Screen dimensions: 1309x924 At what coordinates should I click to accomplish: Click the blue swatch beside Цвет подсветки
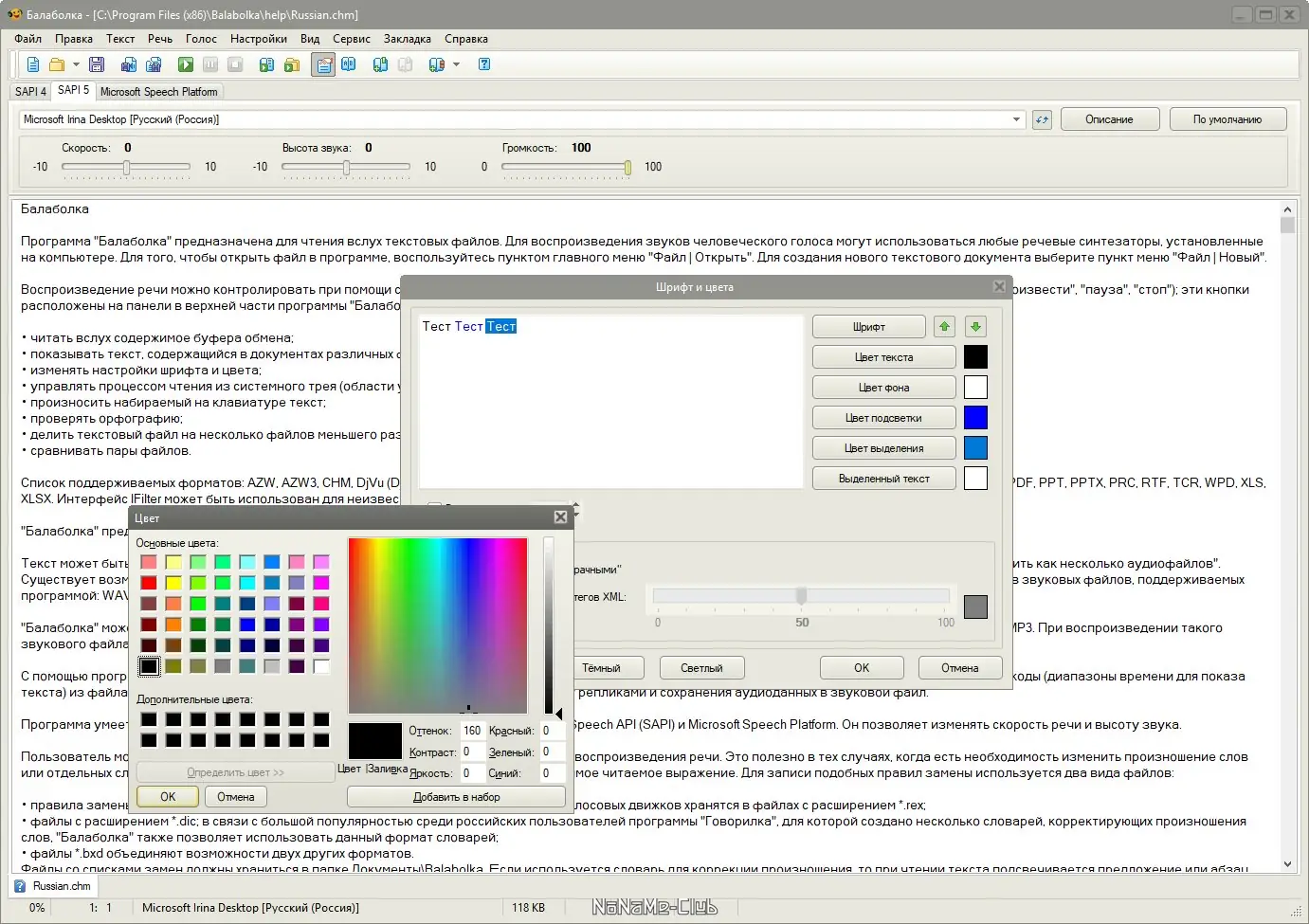975,418
